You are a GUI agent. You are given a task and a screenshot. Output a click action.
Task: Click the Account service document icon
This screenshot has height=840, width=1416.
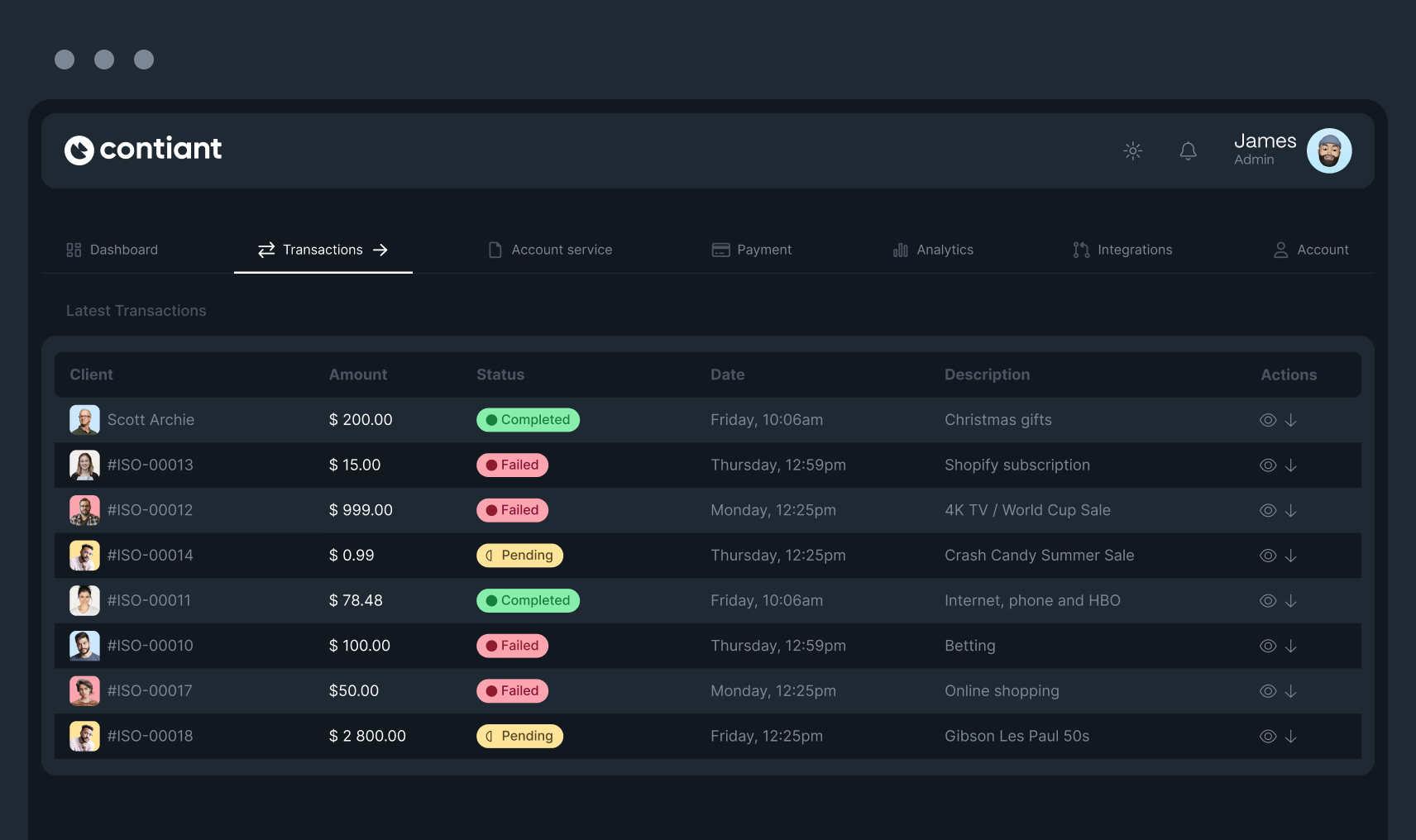(495, 249)
